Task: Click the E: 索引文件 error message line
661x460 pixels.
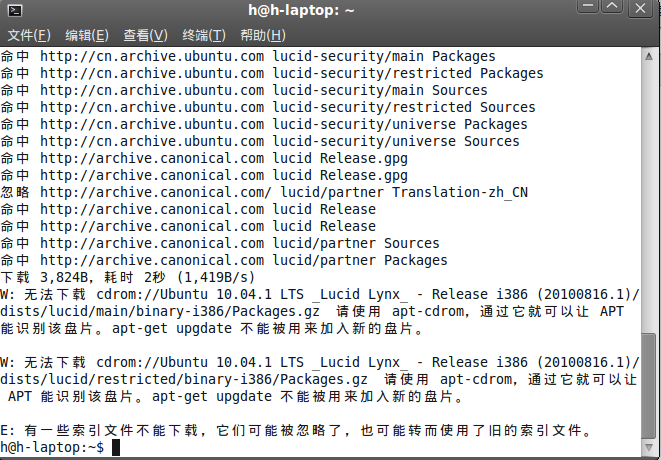Action: coord(296,430)
